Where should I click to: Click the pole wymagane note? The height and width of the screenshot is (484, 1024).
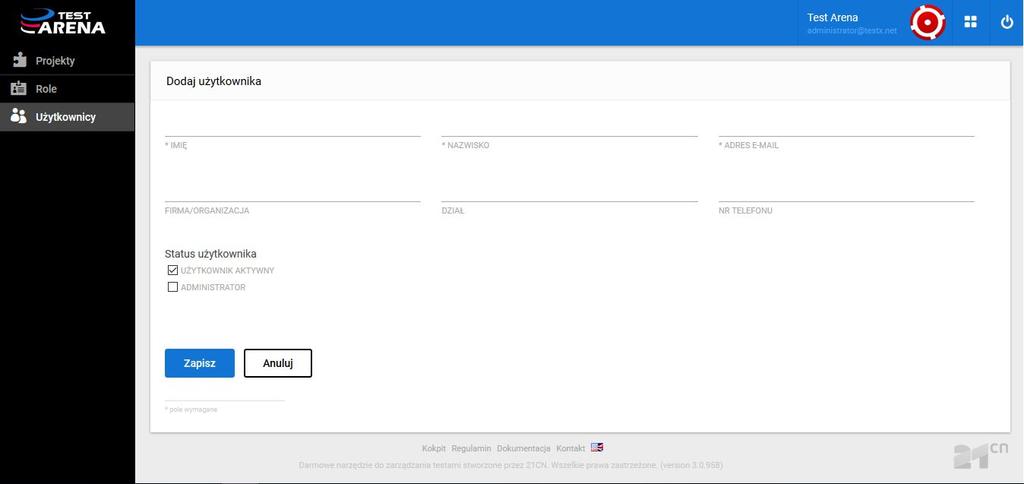point(191,410)
